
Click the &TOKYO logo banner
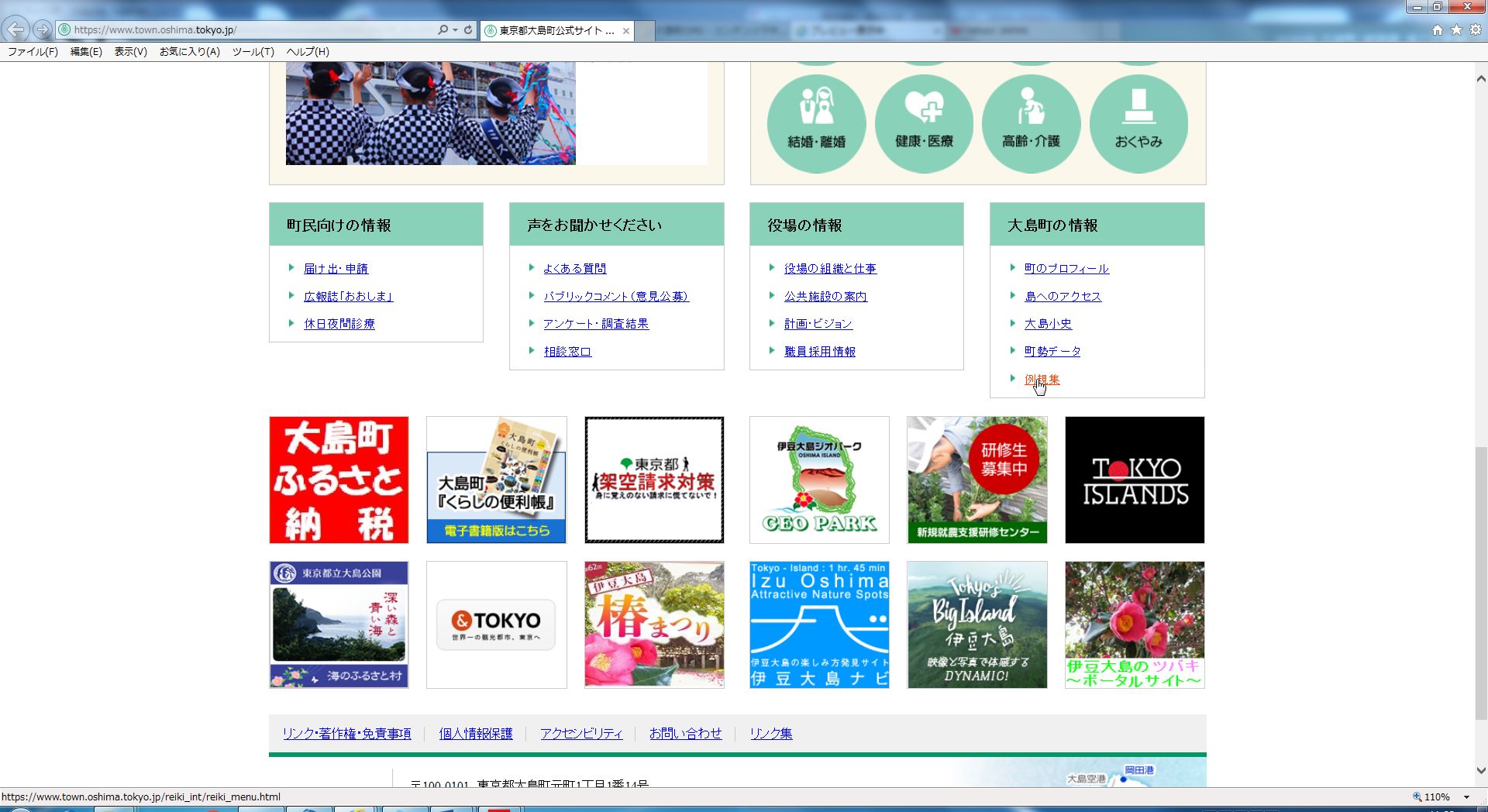[496, 624]
